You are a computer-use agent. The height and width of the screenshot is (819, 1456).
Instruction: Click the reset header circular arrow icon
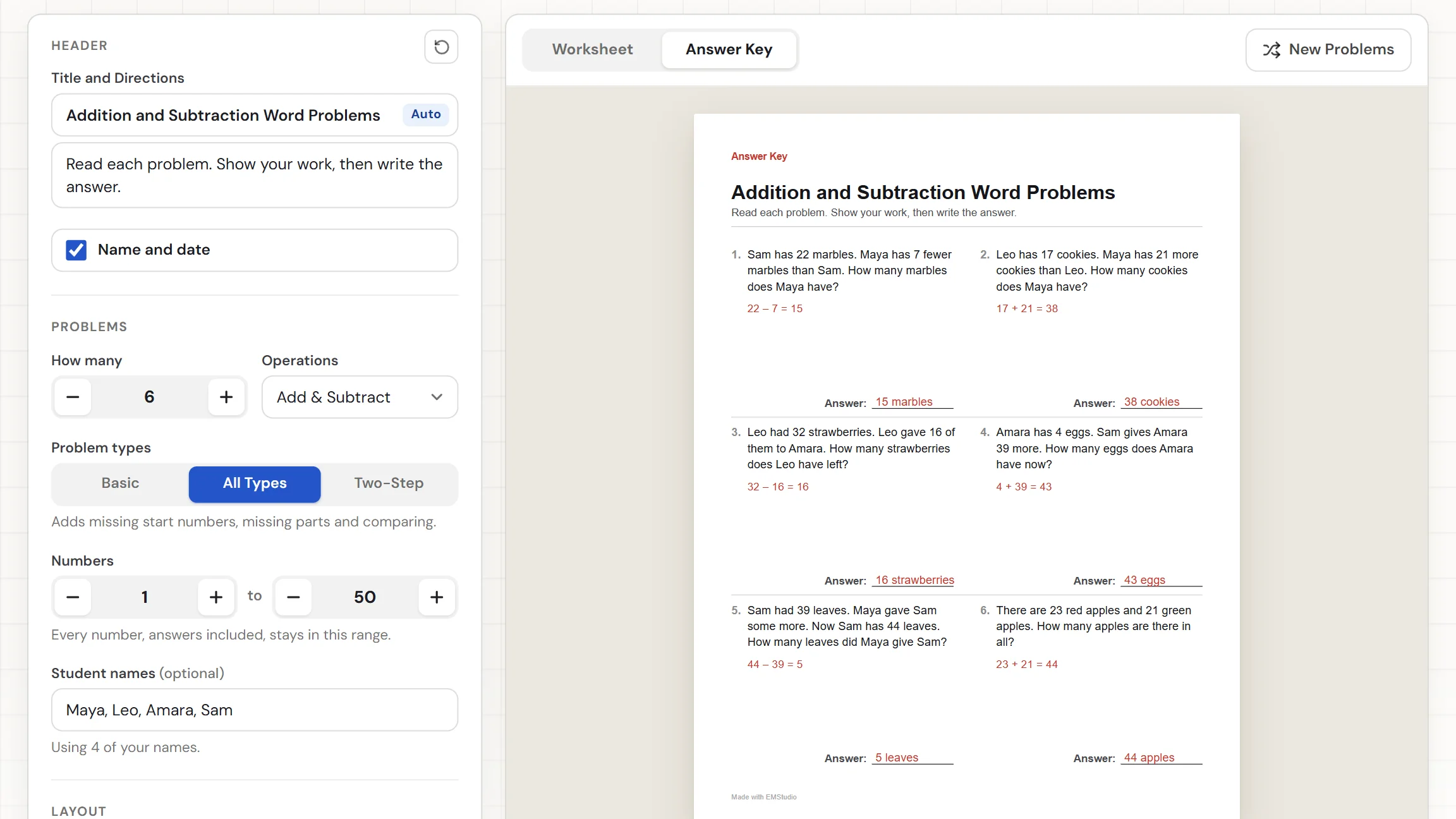click(x=441, y=47)
